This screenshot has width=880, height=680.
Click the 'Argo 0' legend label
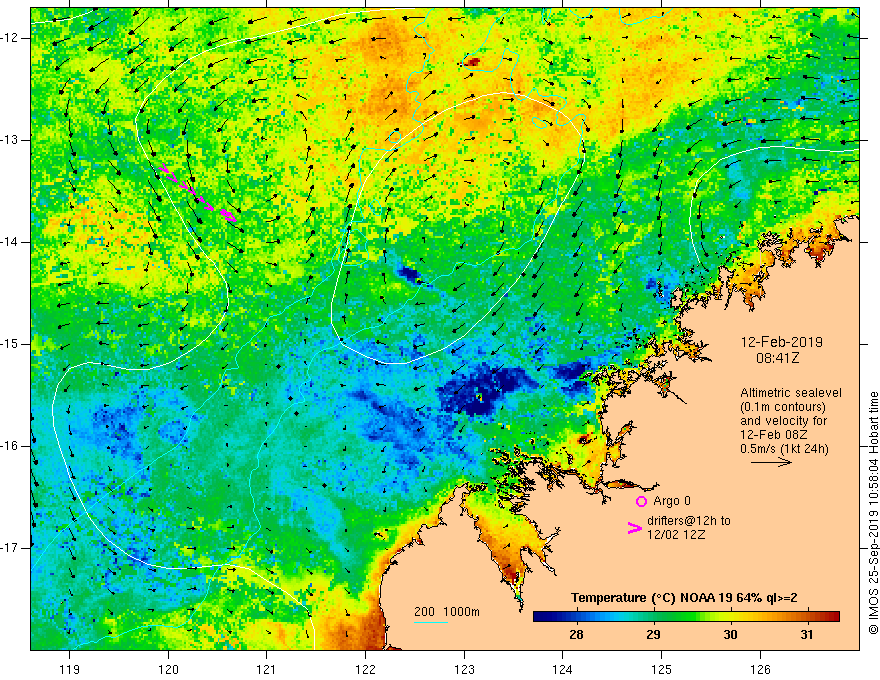(x=672, y=501)
